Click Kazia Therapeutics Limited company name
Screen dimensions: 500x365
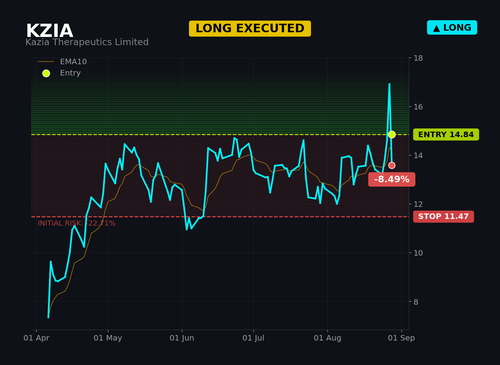click(x=87, y=42)
